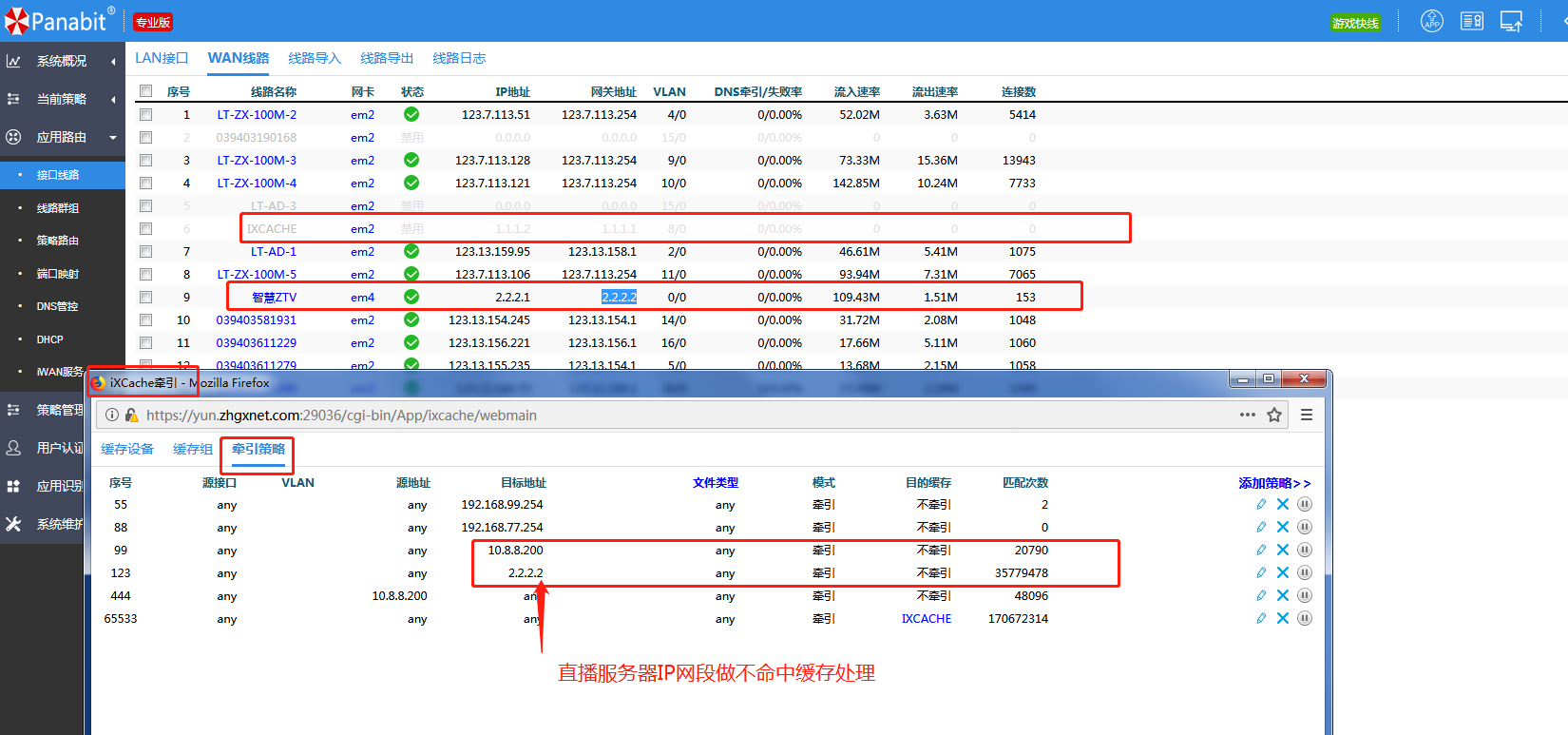Expand the 系统概况 sidebar section
Image resolution: width=1568 pixels, height=735 pixels.
pyautogui.click(x=62, y=61)
